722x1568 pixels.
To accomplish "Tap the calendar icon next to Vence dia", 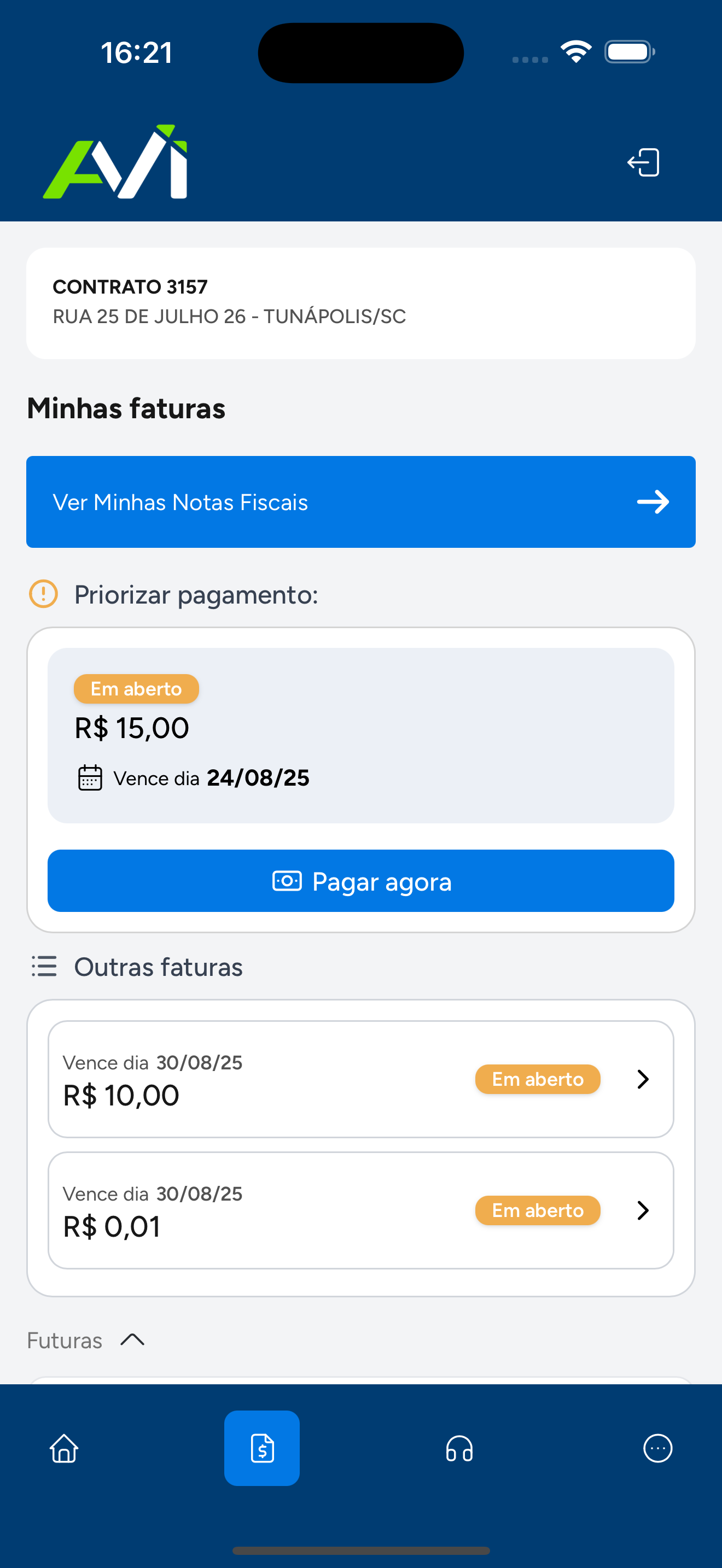I will 90,777.
